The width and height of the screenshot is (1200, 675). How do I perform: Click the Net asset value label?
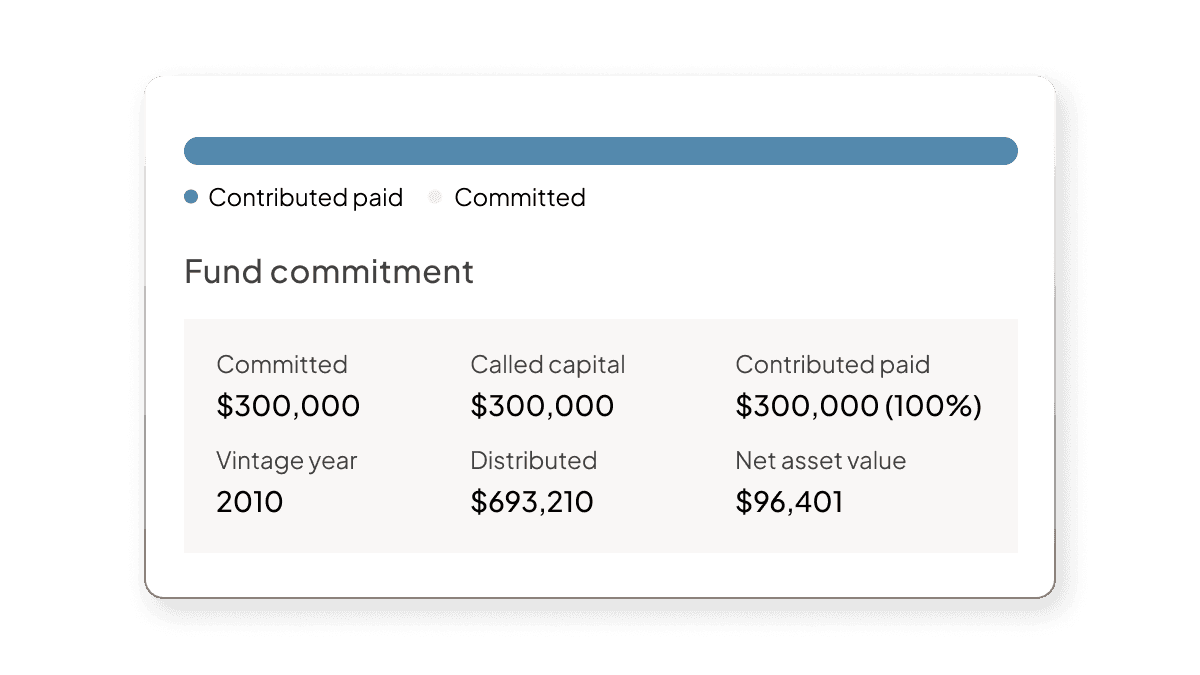coord(821,461)
